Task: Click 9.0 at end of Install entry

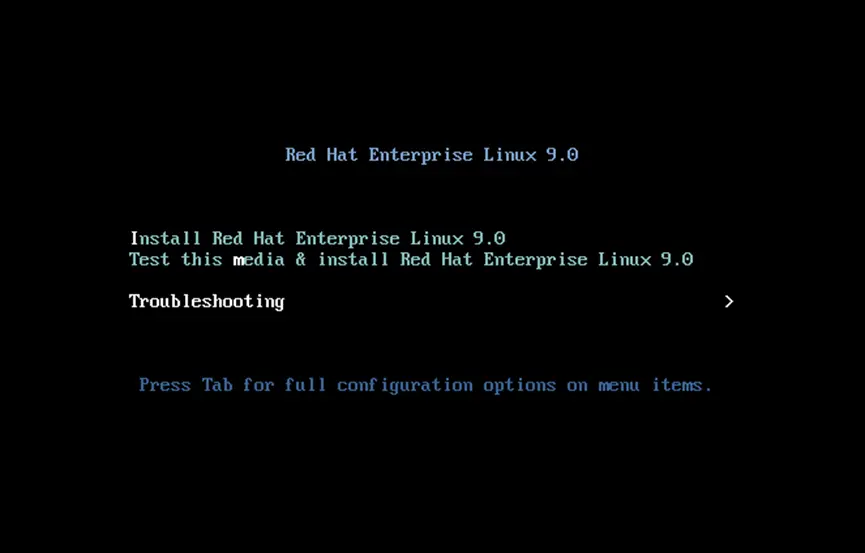Action: tap(489, 238)
